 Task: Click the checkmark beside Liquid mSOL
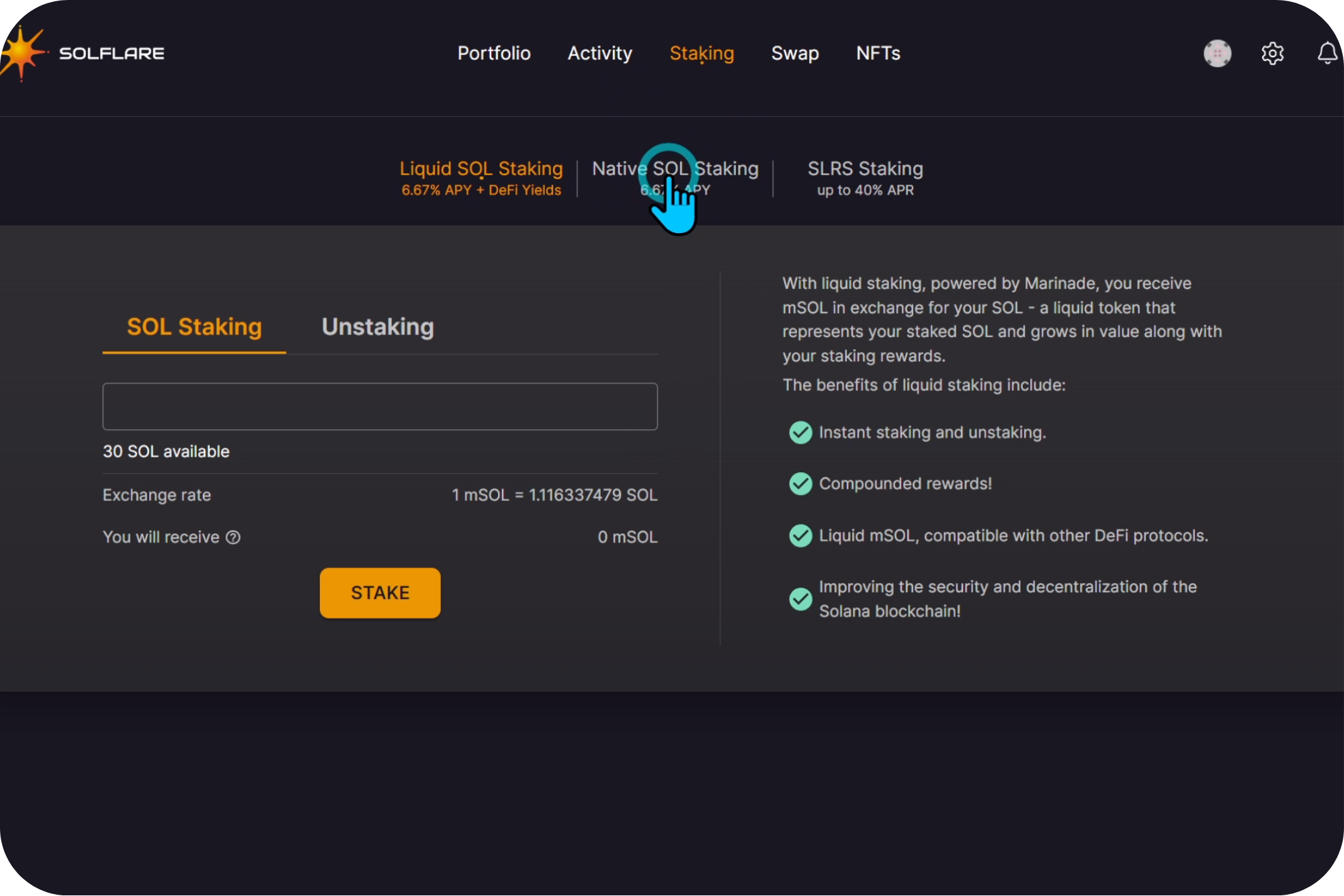800,536
